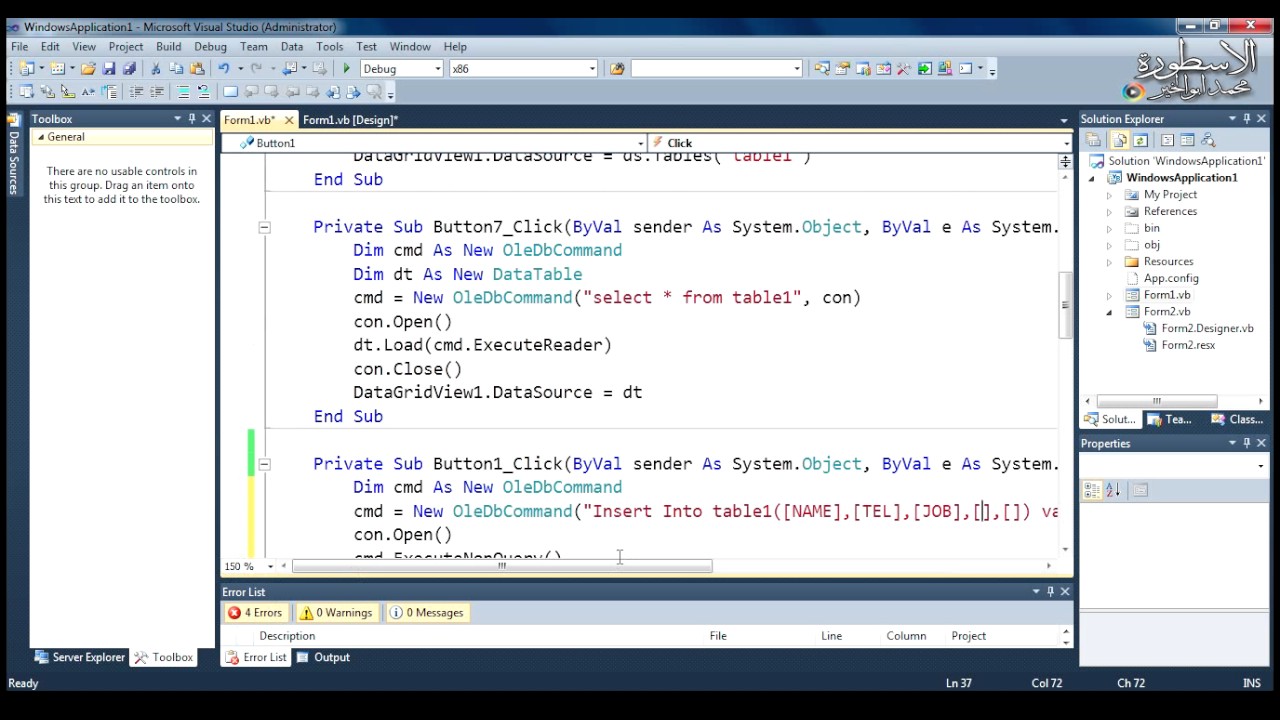Click View Class Diagram in Solution Explorer
Screen dimensions: 1280x720
(x=1208, y=141)
